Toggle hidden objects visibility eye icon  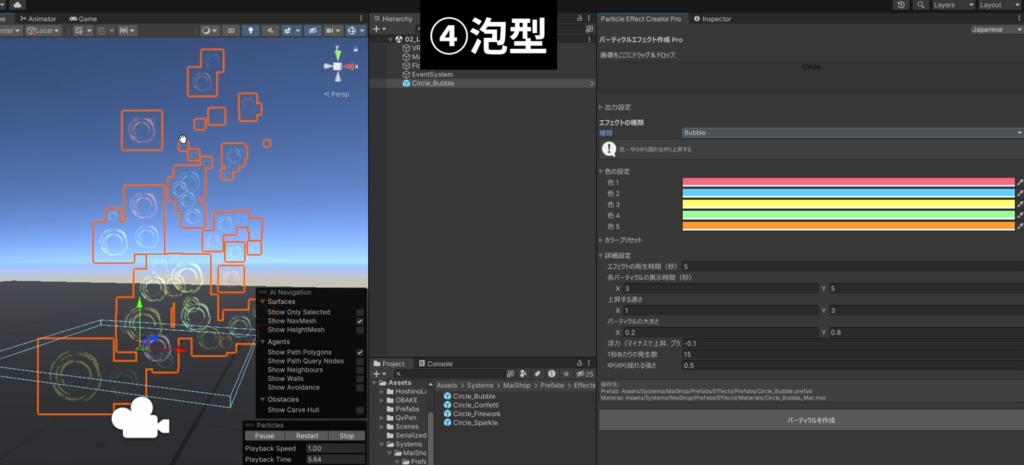coord(313,31)
